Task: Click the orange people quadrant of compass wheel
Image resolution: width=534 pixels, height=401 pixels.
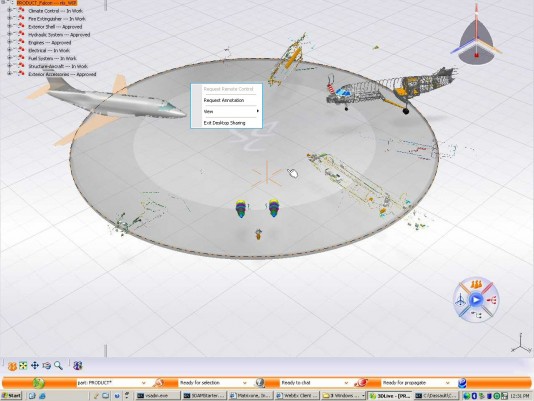Action: coord(476,284)
